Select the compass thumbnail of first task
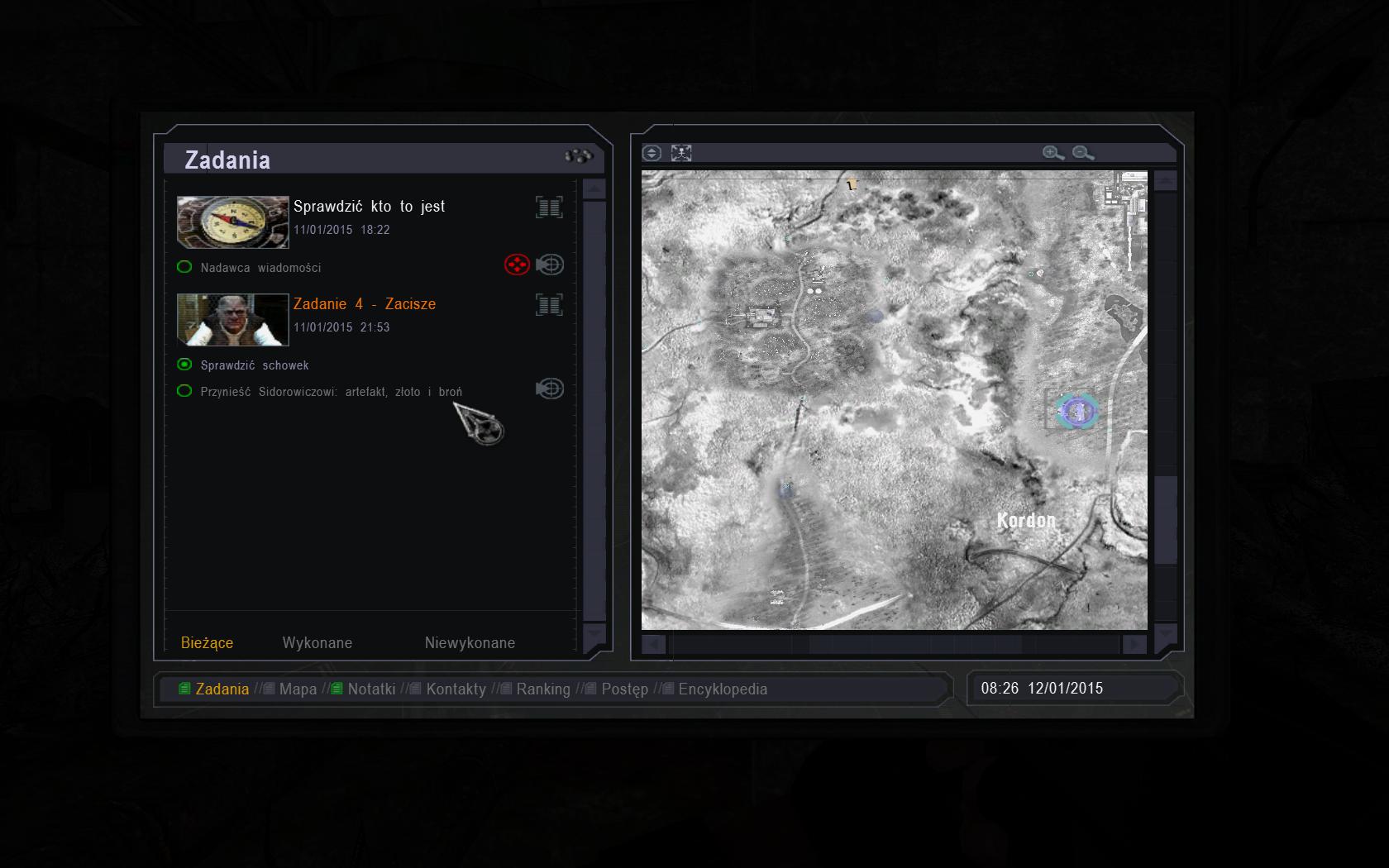The height and width of the screenshot is (868, 1389). pyautogui.click(x=233, y=222)
